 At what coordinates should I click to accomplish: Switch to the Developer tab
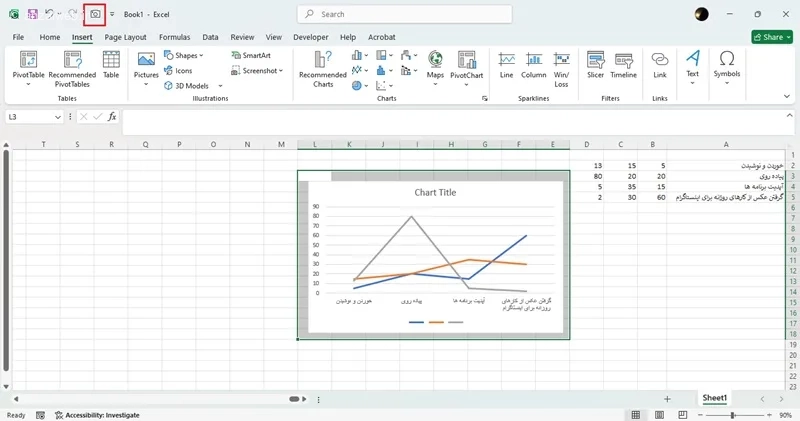point(309,37)
